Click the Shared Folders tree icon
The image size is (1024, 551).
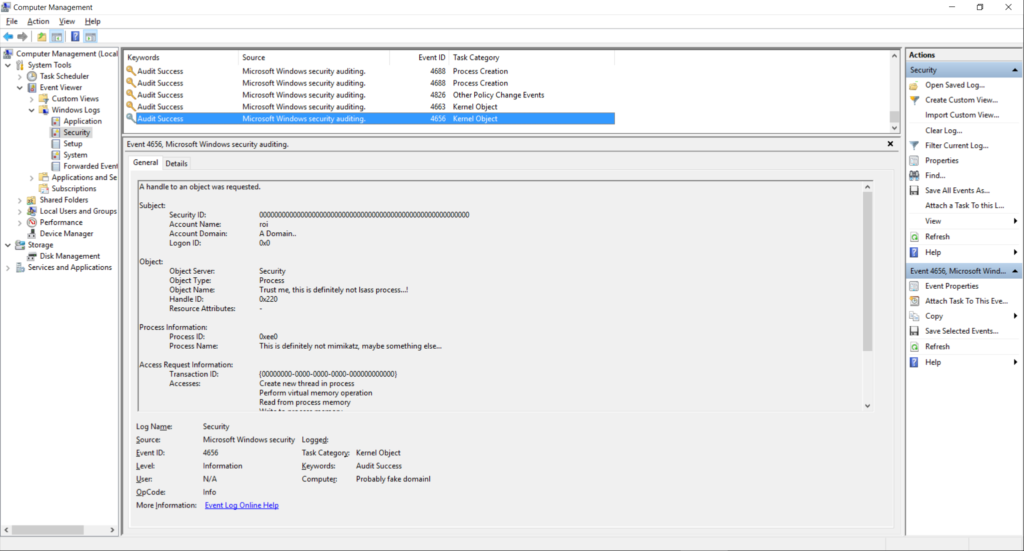coord(31,200)
